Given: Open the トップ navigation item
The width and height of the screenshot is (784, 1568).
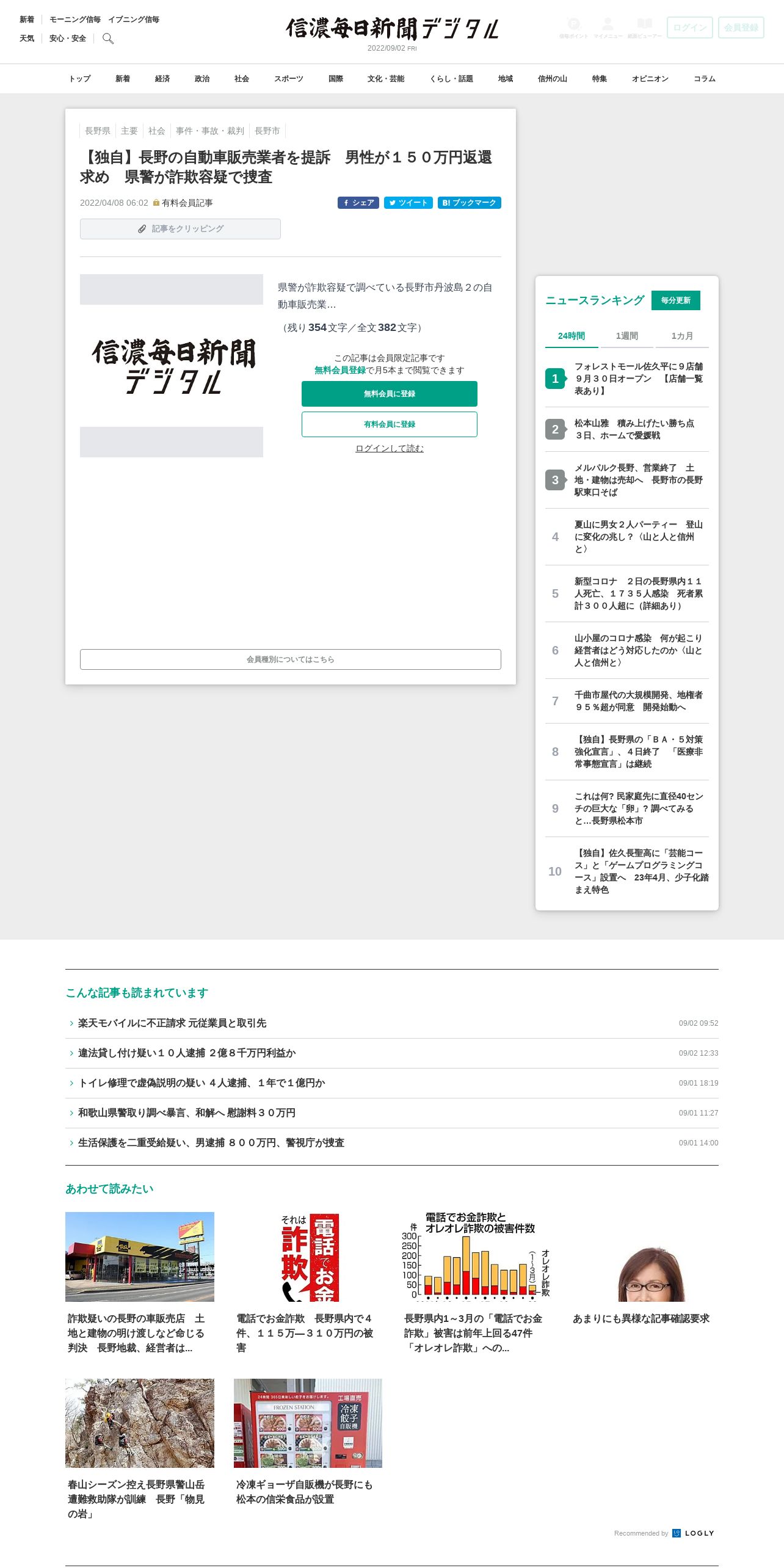Looking at the screenshot, I should pos(80,79).
